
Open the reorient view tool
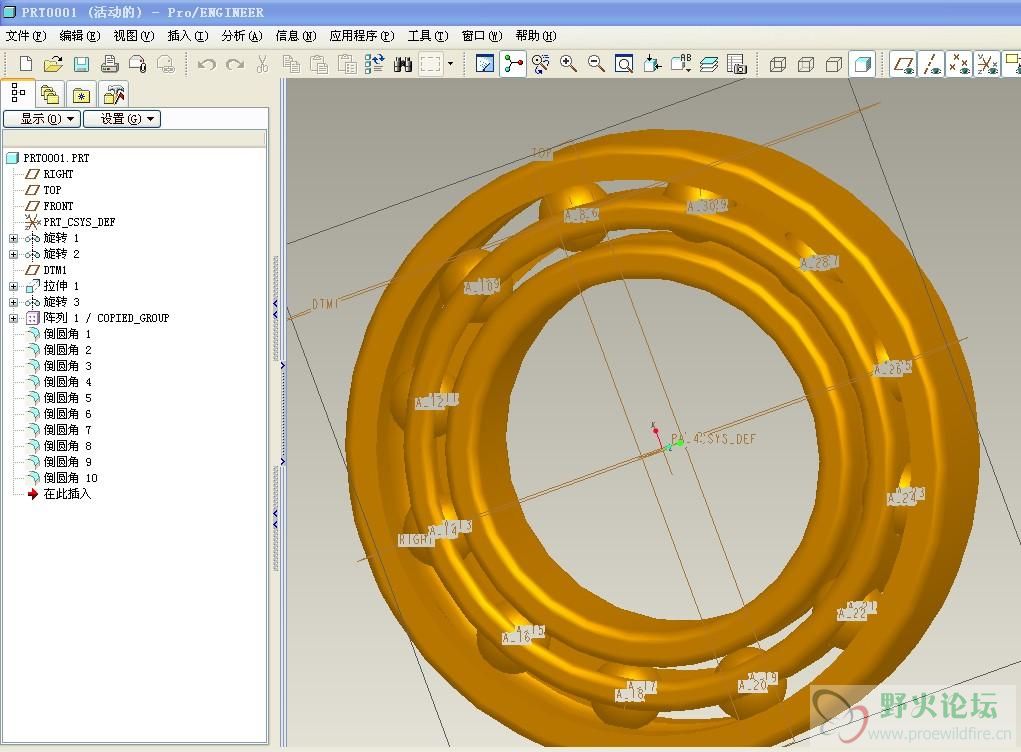[x=652, y=64]
